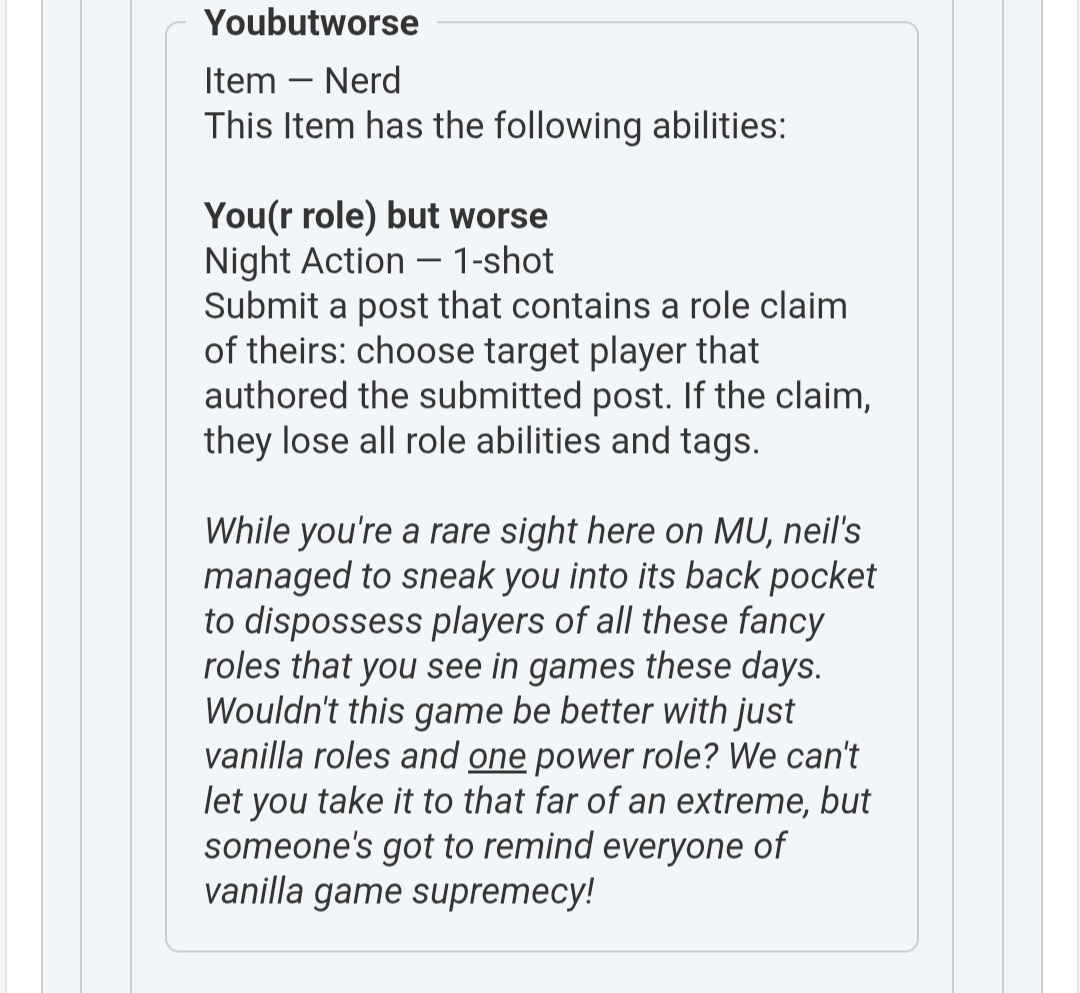1080x993 pixels.
Task: Click the line starting "let you take it"
Action: pyautogui.click(x=537, y=801)
